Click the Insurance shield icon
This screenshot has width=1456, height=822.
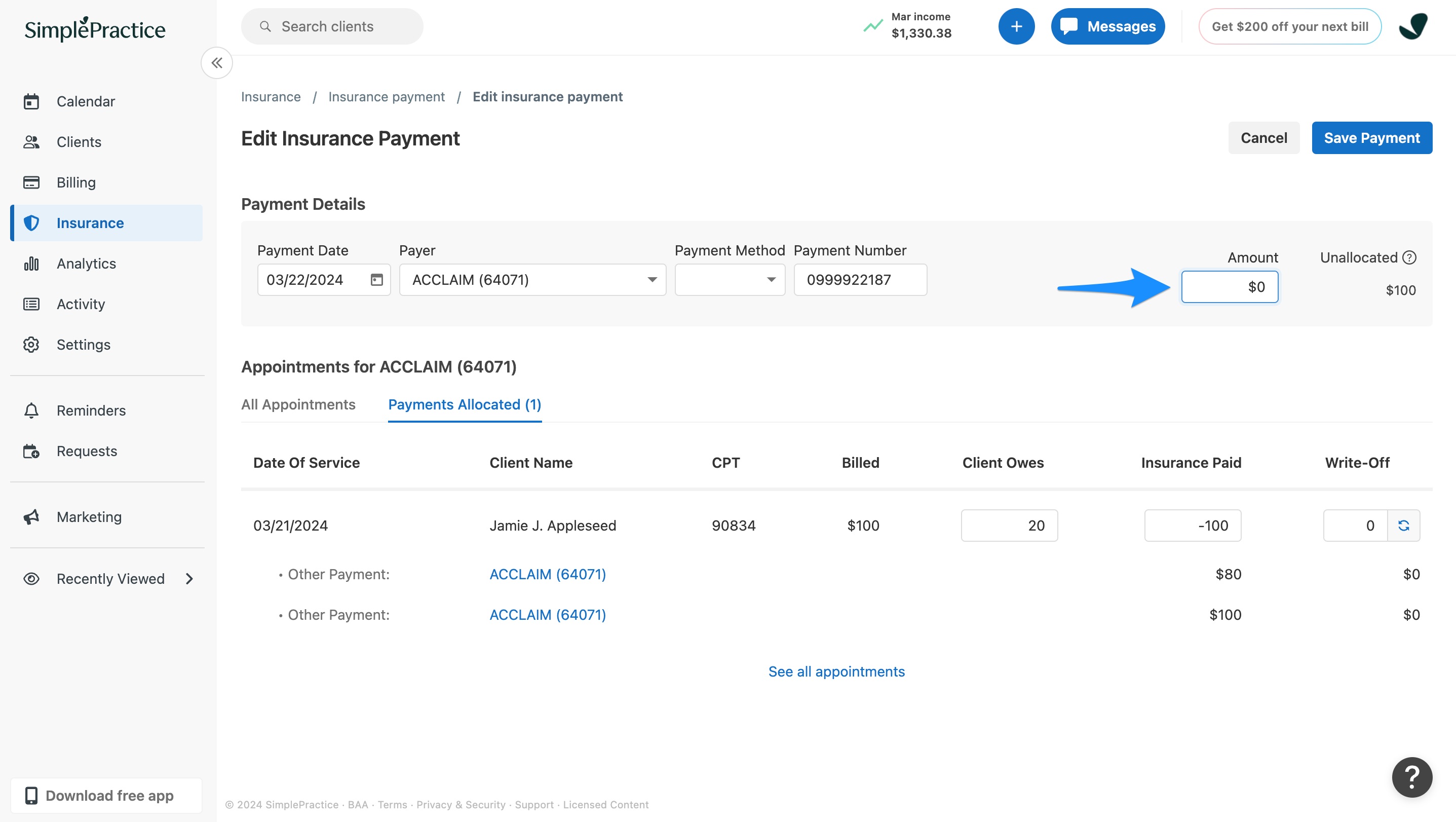[x=31, y=223]
